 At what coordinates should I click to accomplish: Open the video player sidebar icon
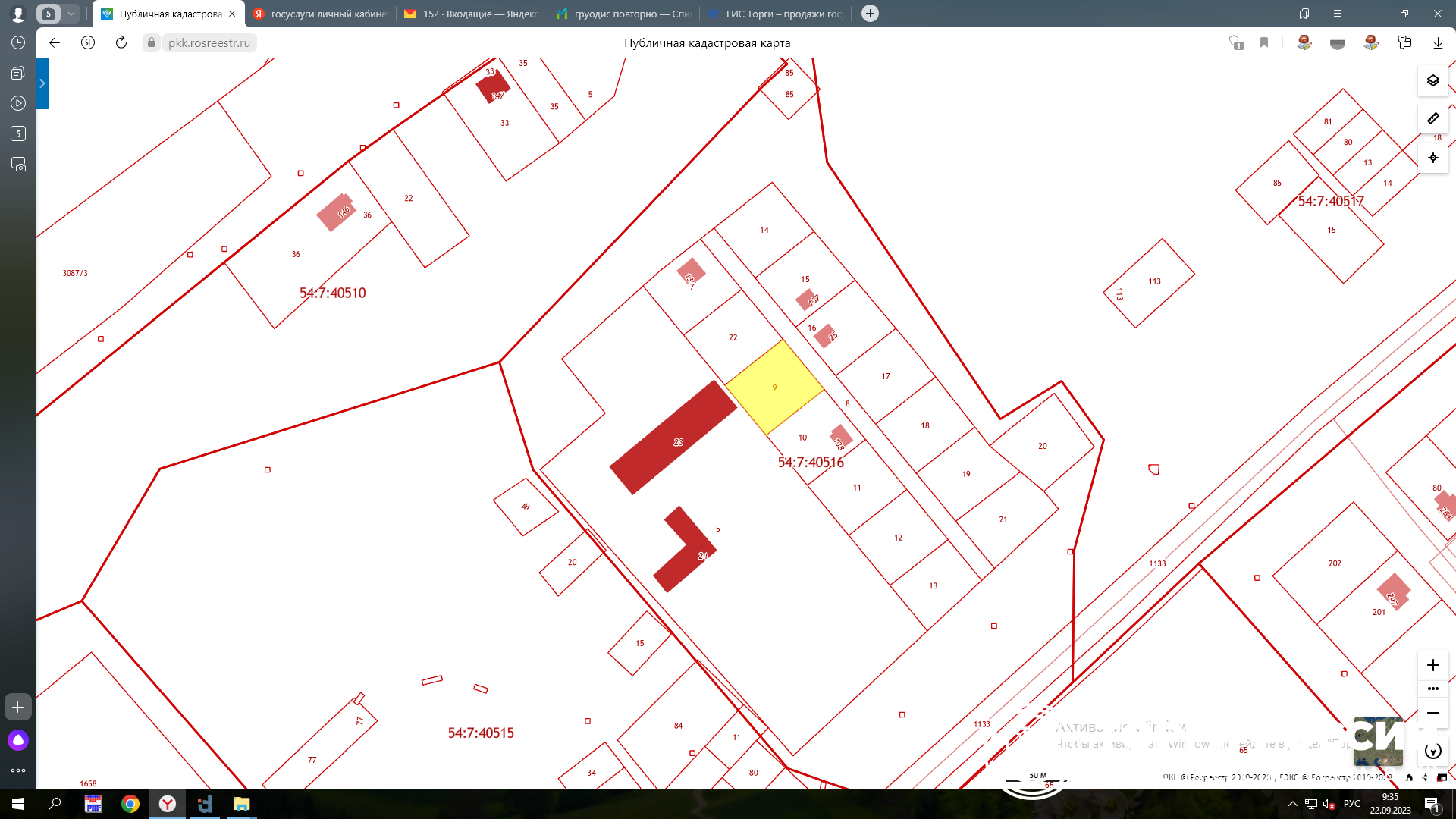pyautogui.click(x=18, y=103)
